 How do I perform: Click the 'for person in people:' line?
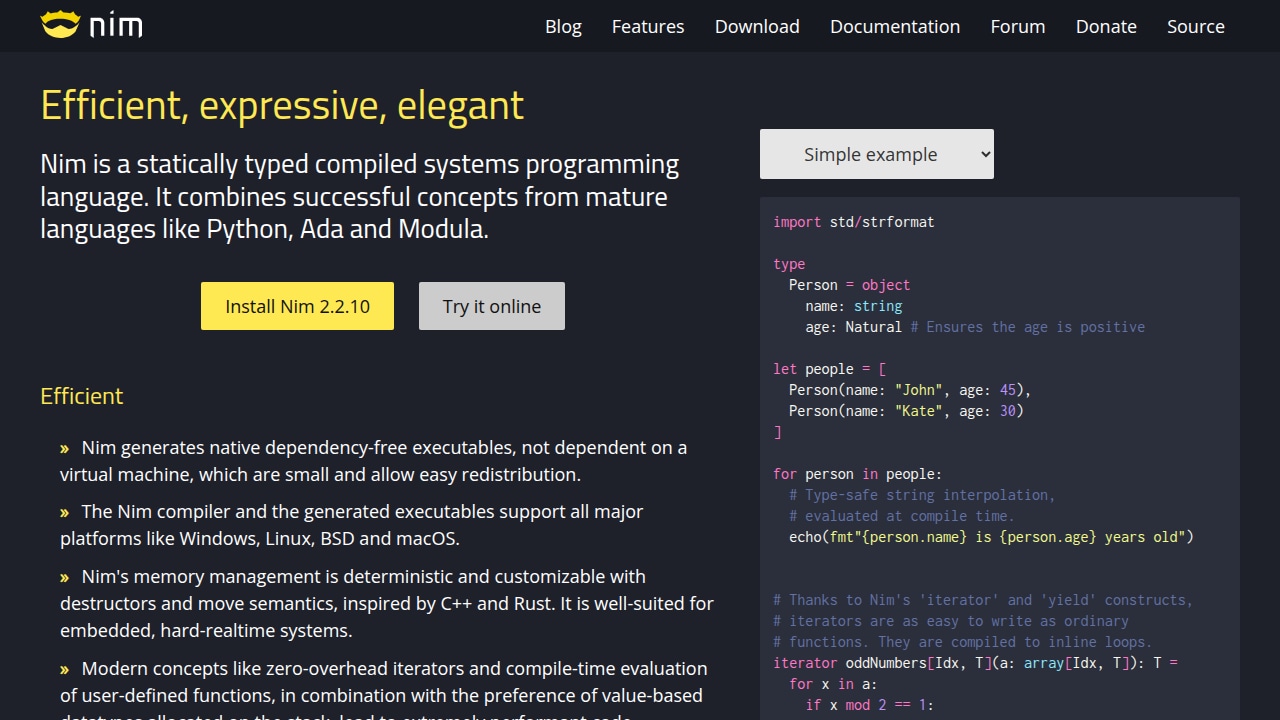tap(858, 474)
